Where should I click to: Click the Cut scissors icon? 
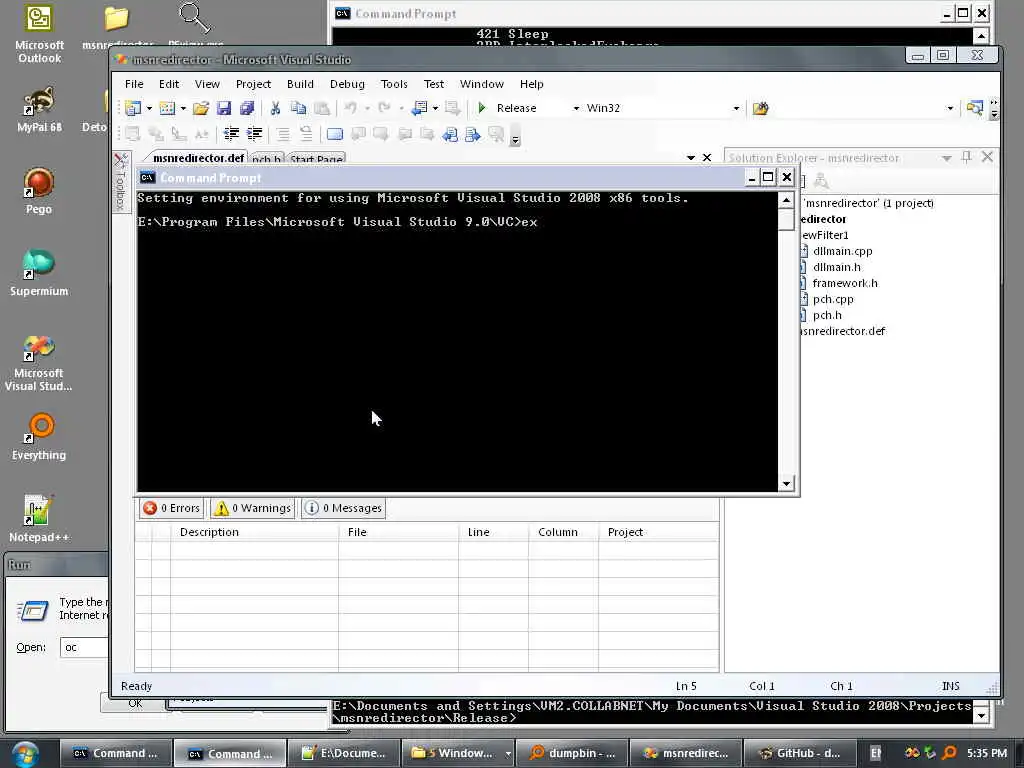coord(276,108)
